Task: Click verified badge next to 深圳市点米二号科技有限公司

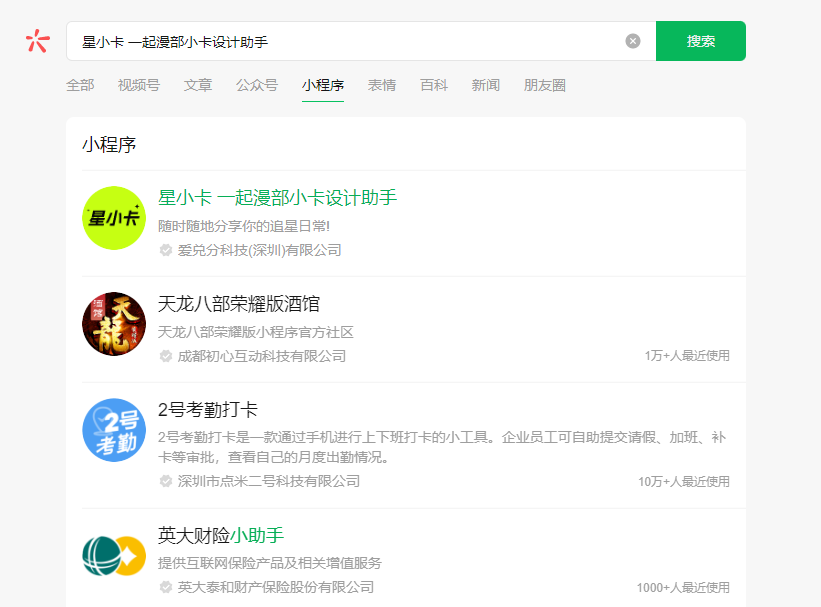Action: pyautogui.click(x=165, y=481)
